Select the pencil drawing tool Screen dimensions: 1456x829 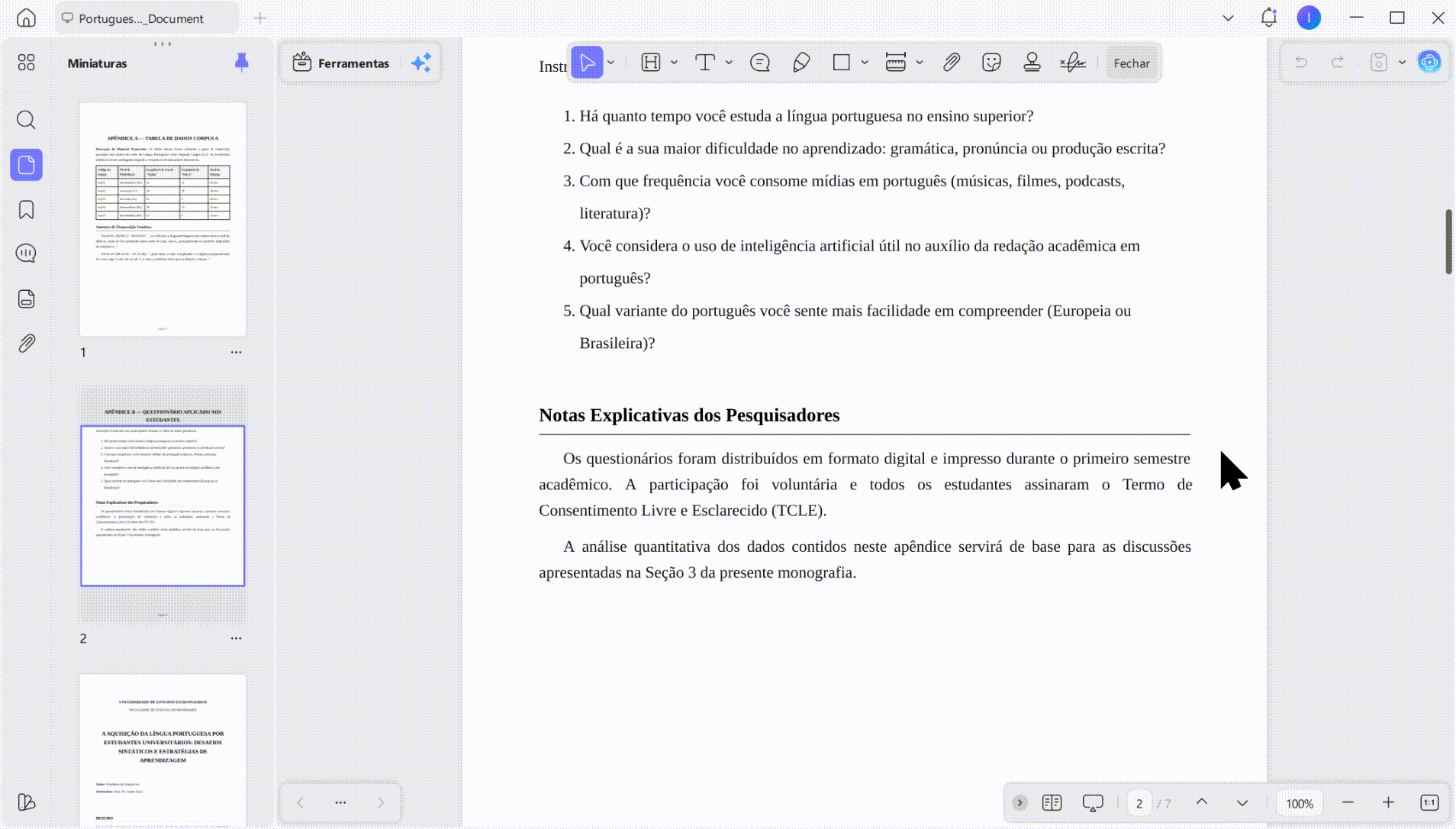[x=801, y=63]
